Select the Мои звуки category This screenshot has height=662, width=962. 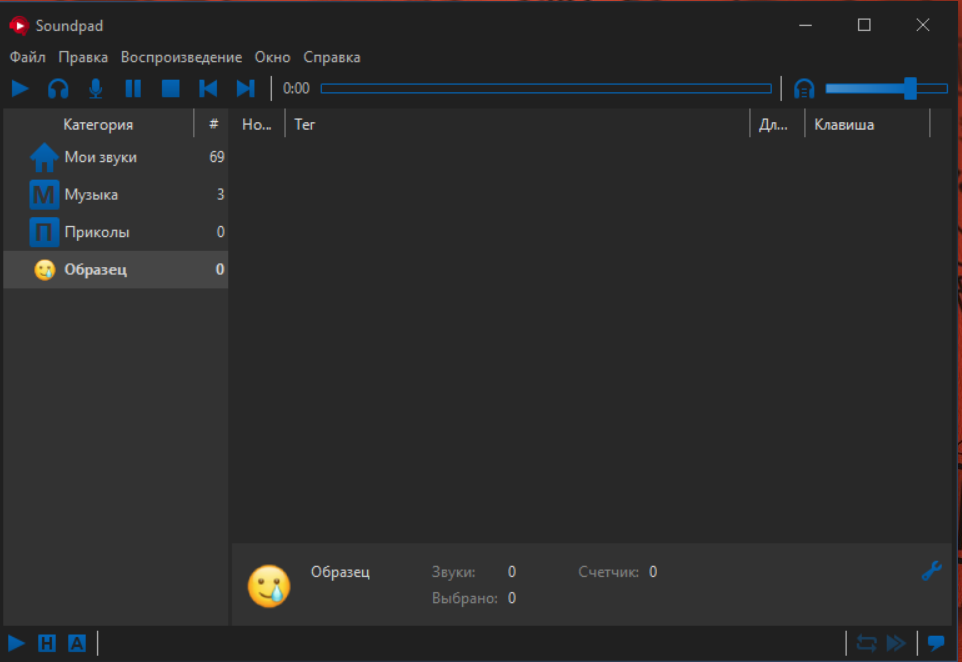click(100, 157)
